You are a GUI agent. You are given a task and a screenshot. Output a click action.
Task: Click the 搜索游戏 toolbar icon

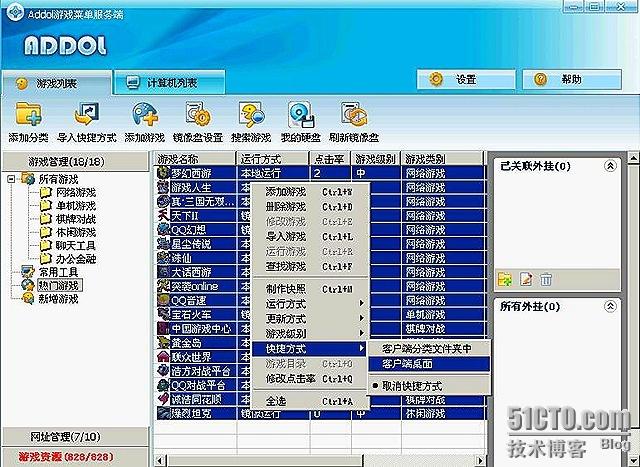pyautogui.click(x=251, y=114)
